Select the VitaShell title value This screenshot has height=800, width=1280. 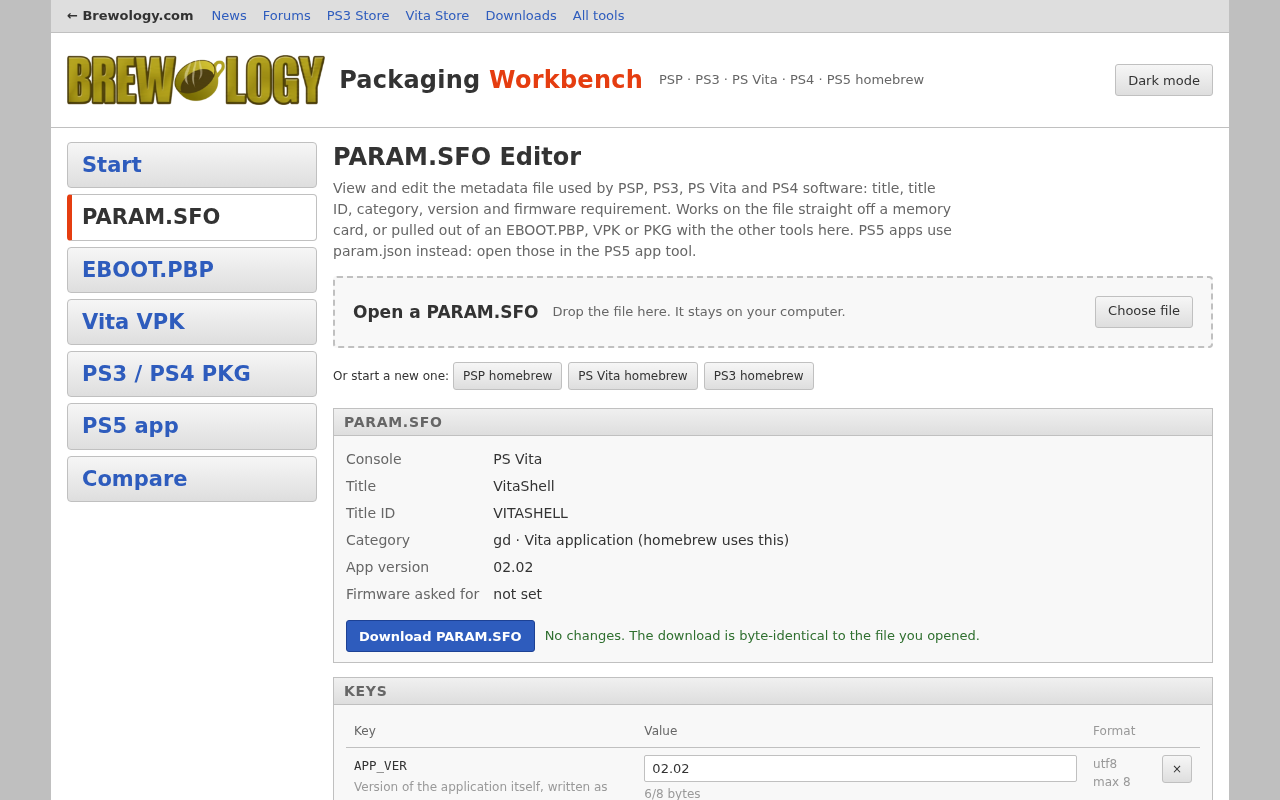[x=524, y=486]
